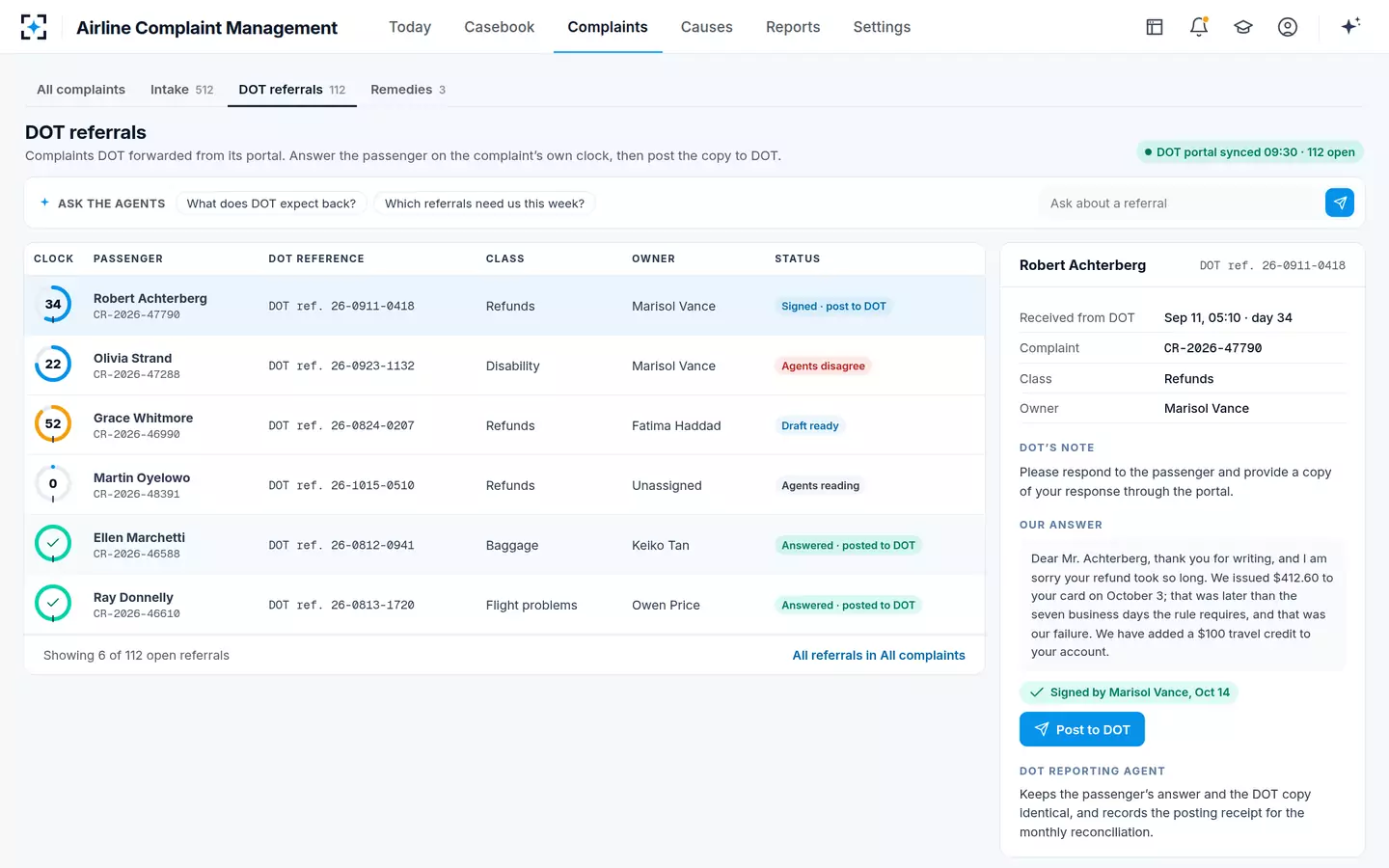Ask 'What does DOT expect back?'
This screenshot has height=868, width=1389.
click(x=271, y=203)
